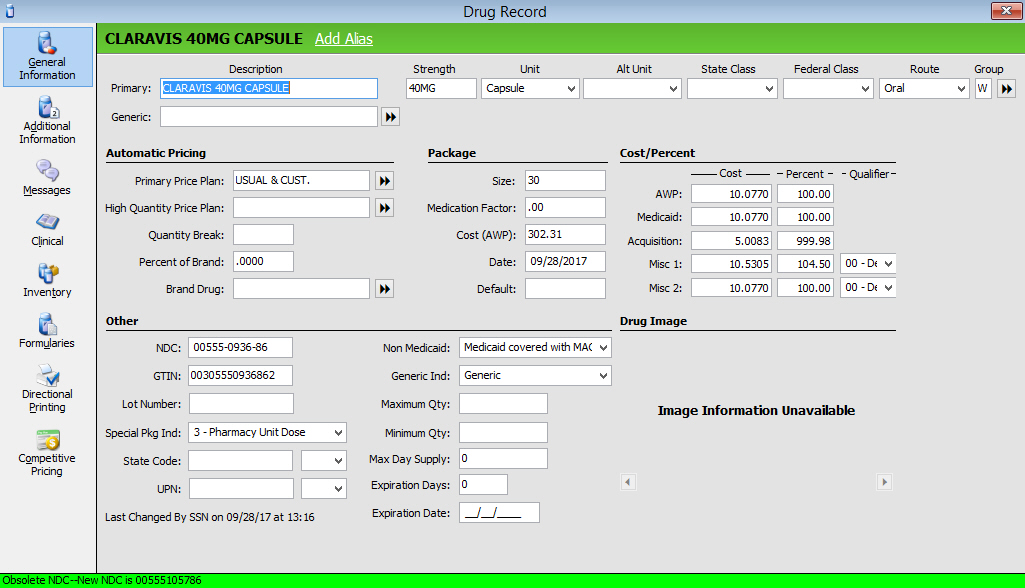Open Competitive Pricing section
The image size is (1025, 588).
point(47,453)
